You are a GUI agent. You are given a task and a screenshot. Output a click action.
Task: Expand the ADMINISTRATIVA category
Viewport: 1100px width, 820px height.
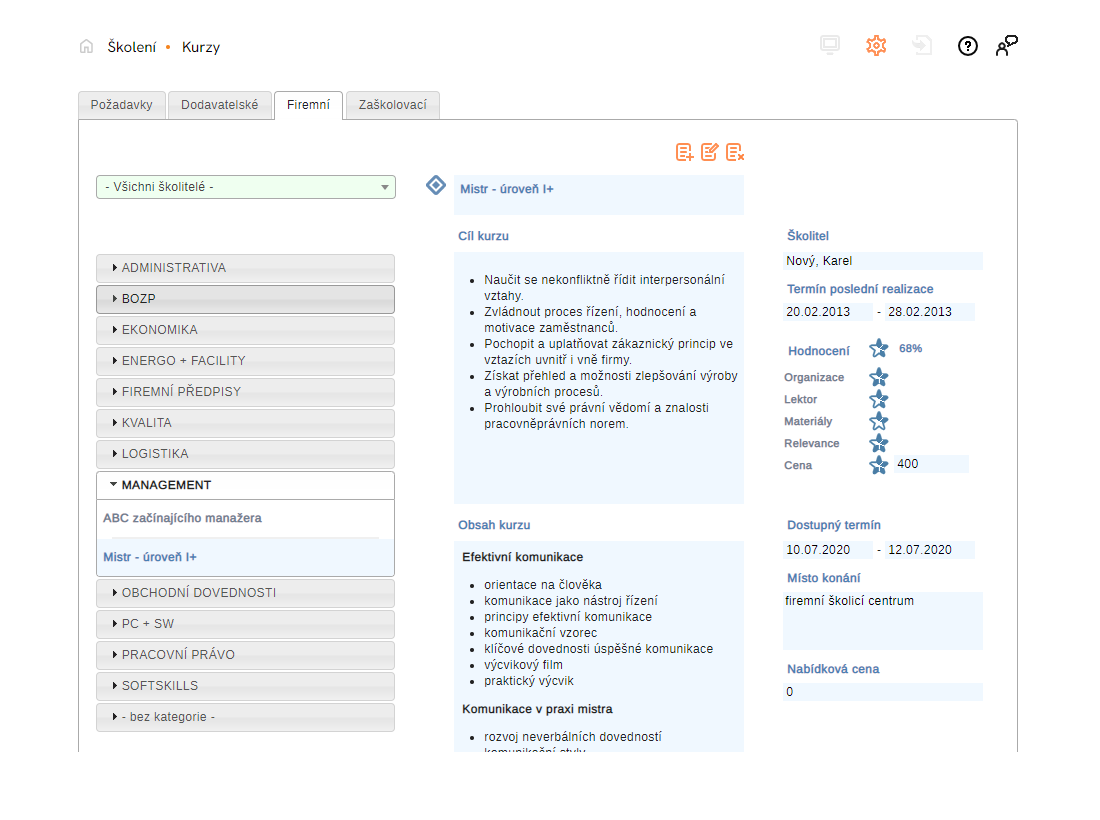coord(245,268)
